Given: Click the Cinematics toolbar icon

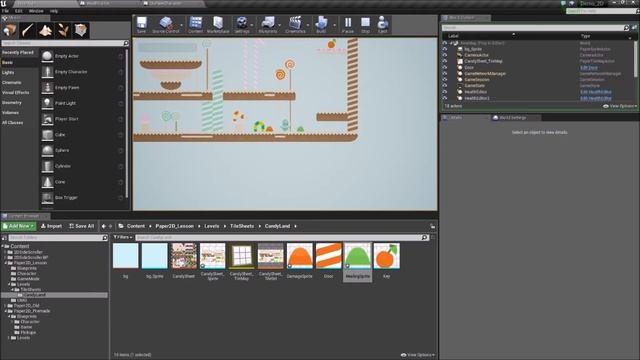Looking at the screenshot, I should [x=295, y=24].
